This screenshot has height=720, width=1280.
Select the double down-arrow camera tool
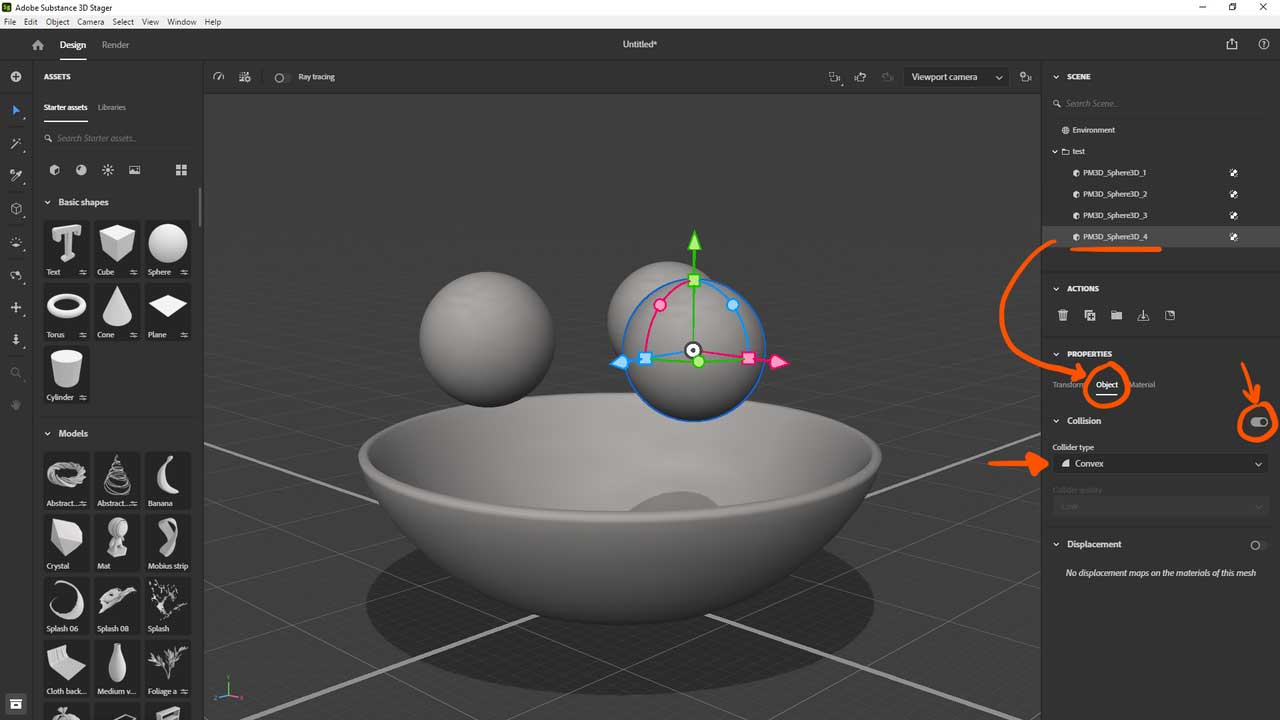tap(16, 340)
